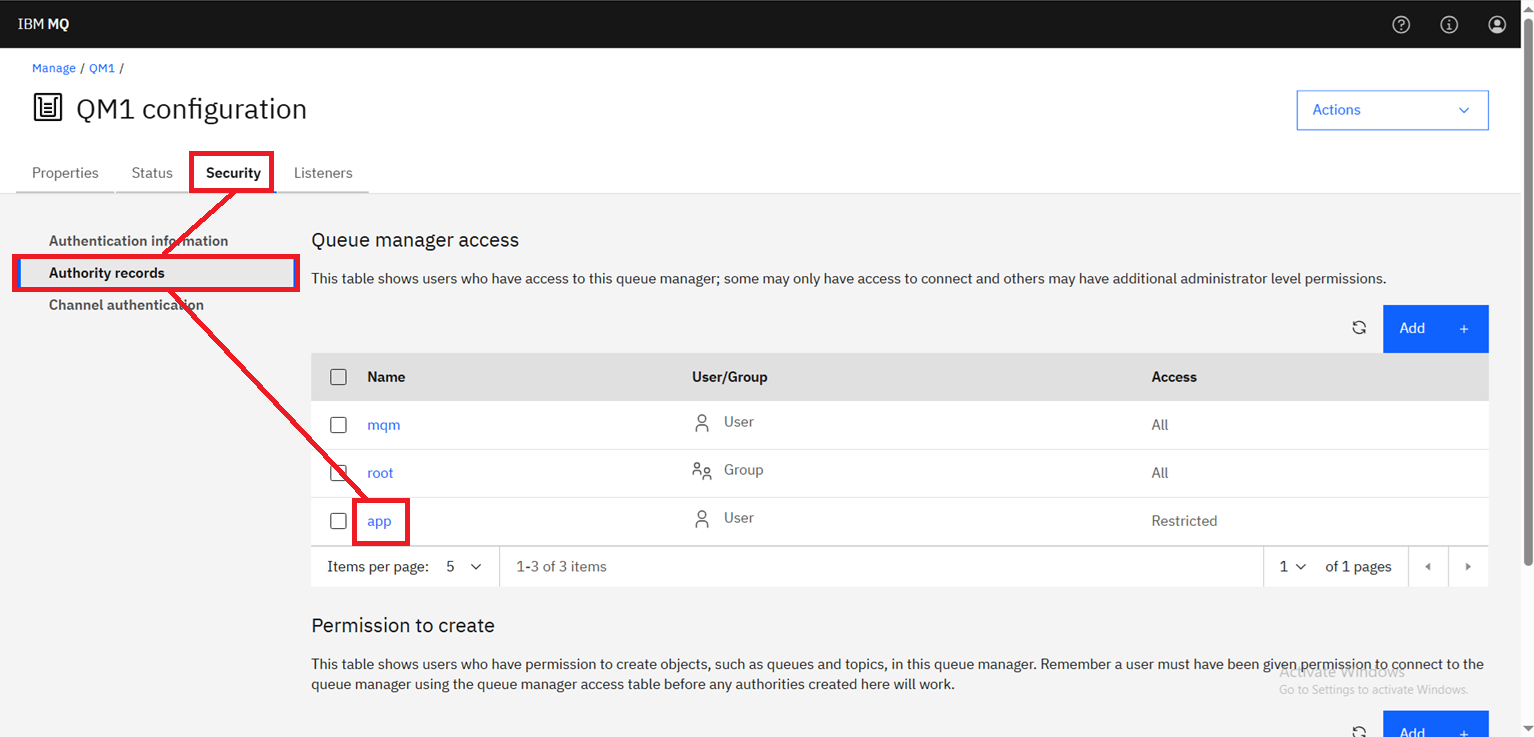The width and height of the screenshot is (1534, 737).
Task: Click the page vertical scrollbar
Action: (1527, 290)
